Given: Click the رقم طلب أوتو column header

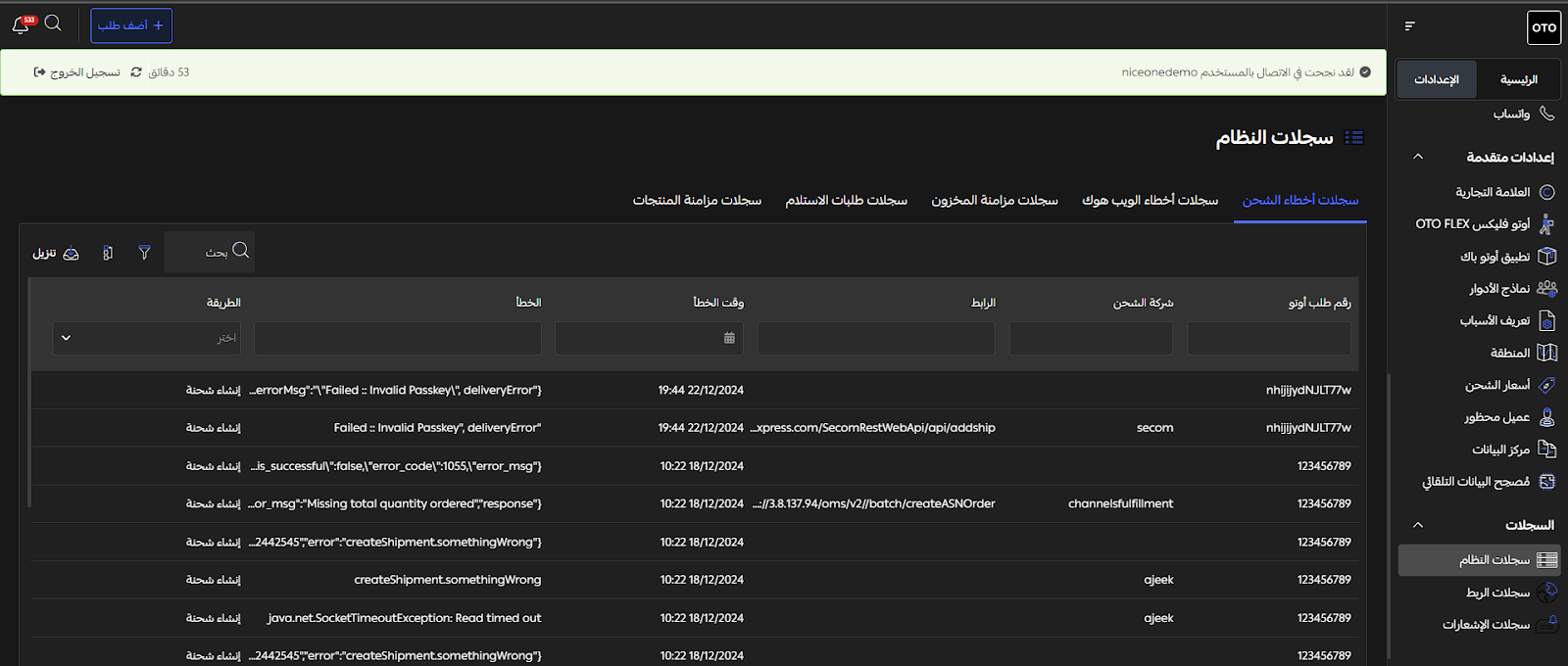Looking at the screenshot, I should 1319,303.
